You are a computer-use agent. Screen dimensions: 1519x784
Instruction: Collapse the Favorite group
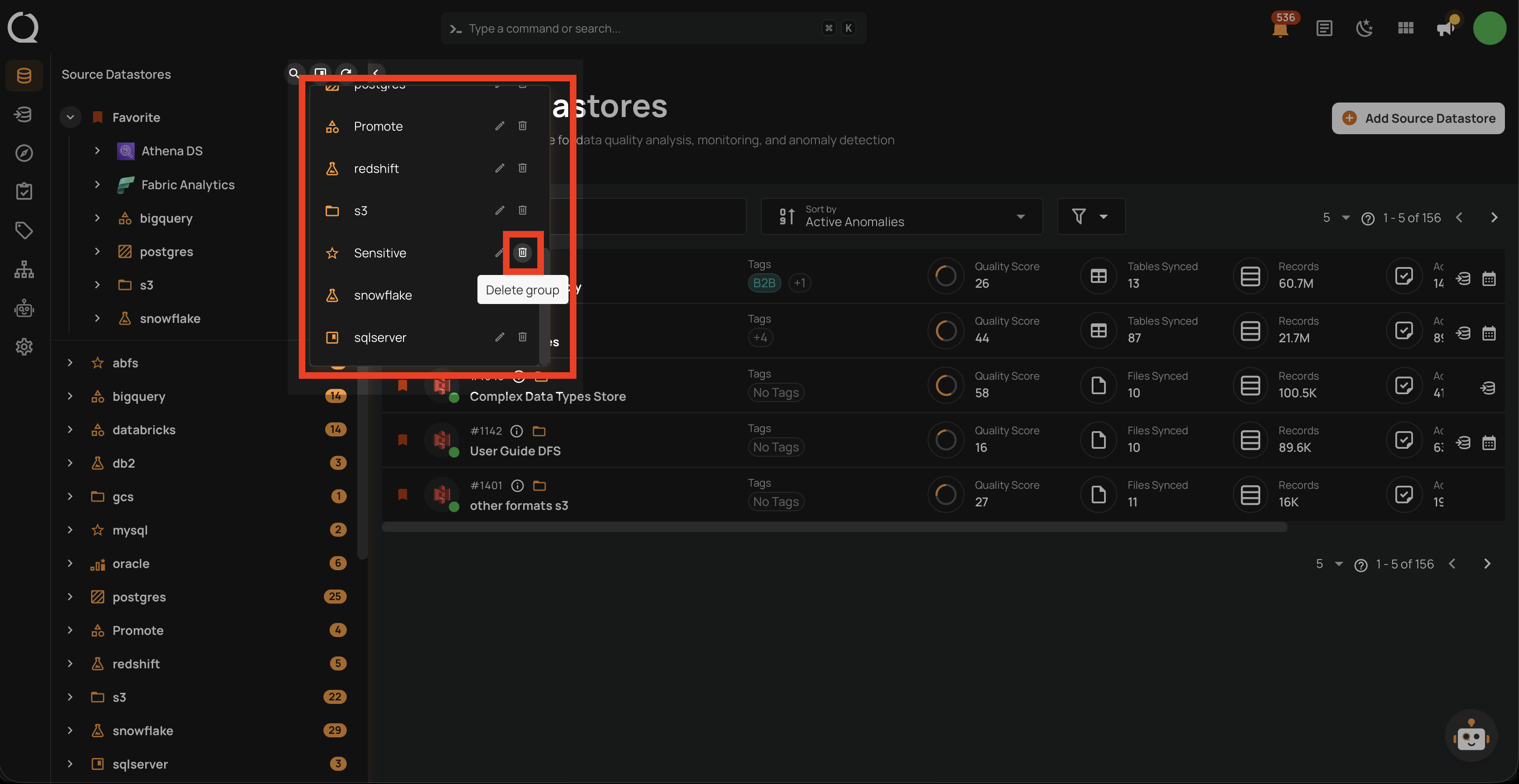point(70,117)
